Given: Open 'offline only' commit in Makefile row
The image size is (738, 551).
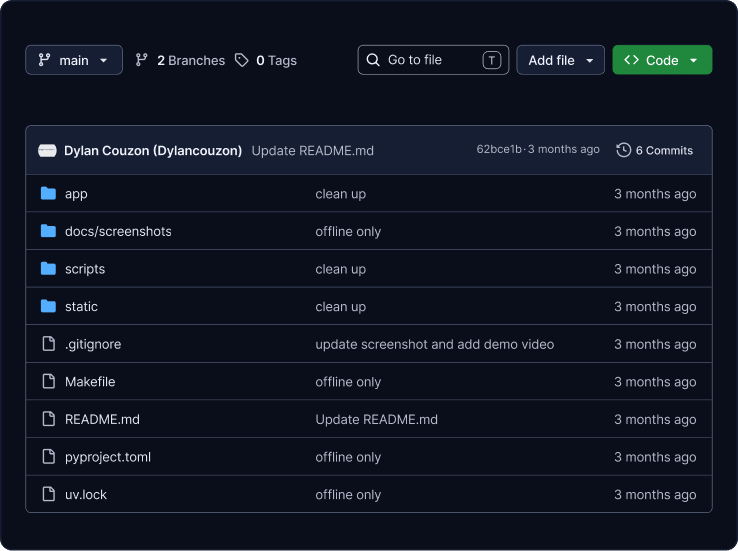Looking at the screenshot, I should click(348, 382).
